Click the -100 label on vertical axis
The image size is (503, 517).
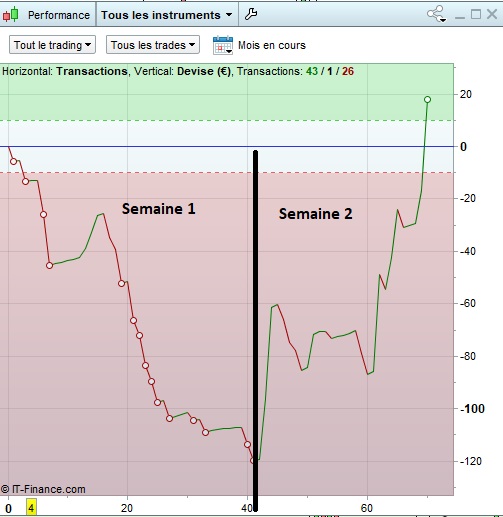coord(472,409)
